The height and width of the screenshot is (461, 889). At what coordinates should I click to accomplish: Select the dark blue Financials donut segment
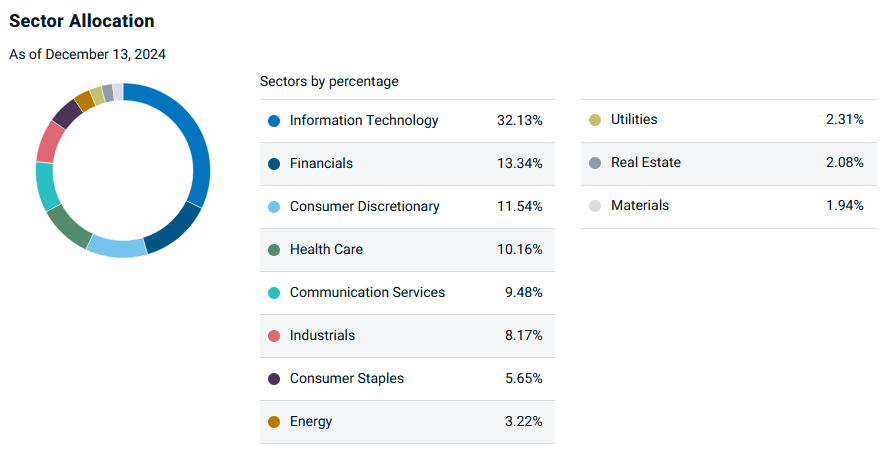click(175, 230)
